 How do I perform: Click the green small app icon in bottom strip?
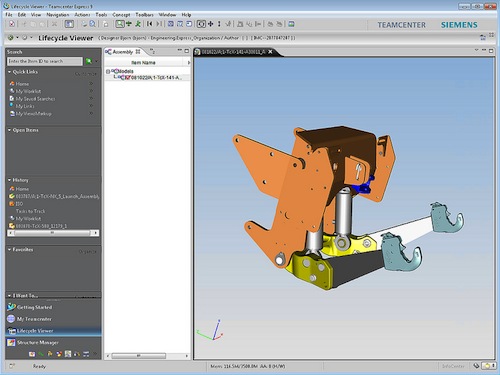(41, 354)
